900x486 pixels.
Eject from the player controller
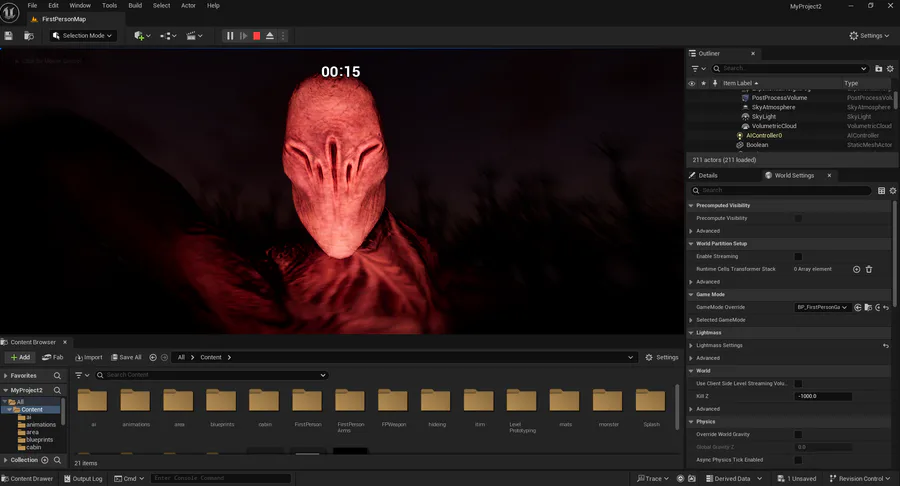click(x=270, y=36)
